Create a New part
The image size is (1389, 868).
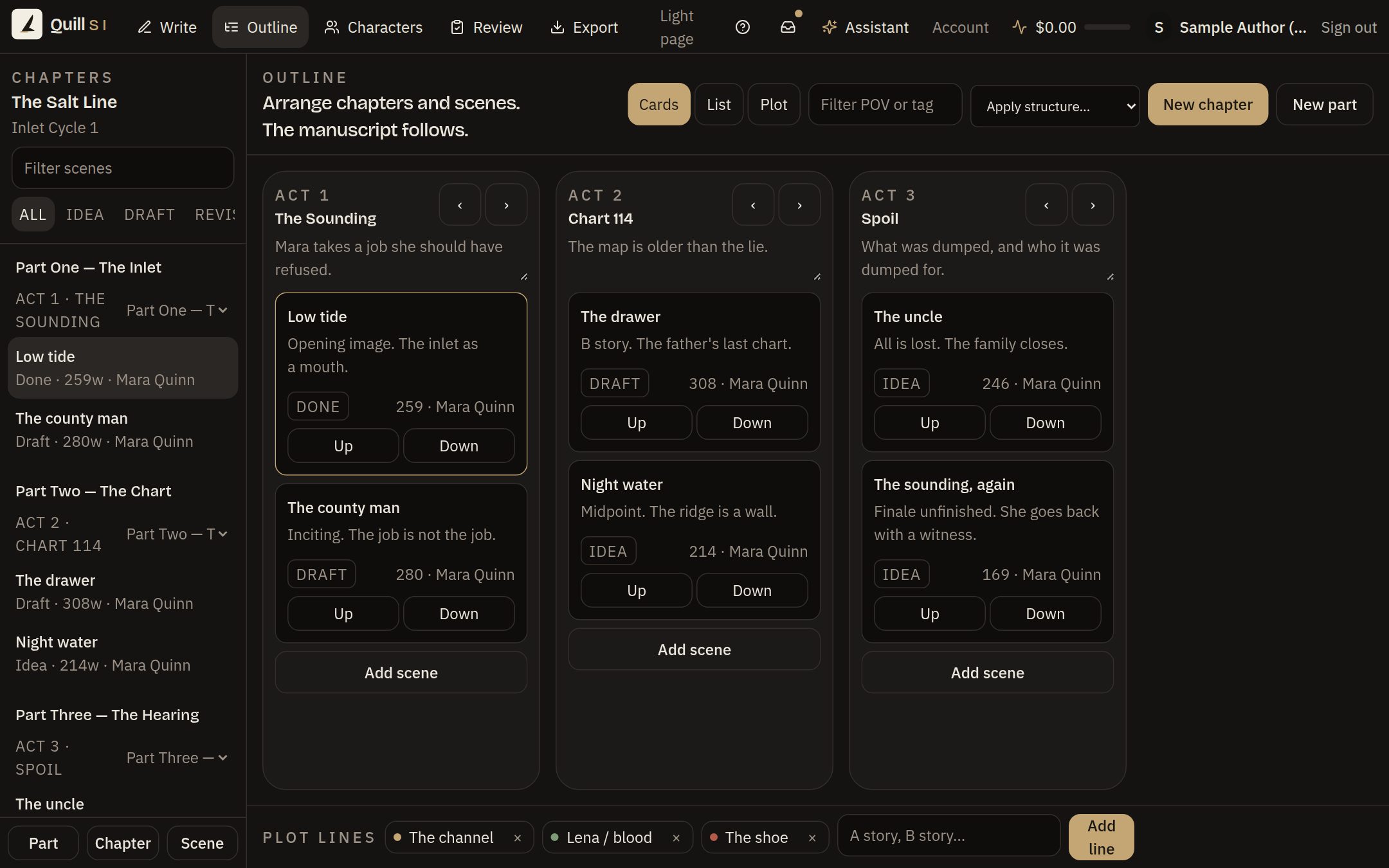(1324, 104)
